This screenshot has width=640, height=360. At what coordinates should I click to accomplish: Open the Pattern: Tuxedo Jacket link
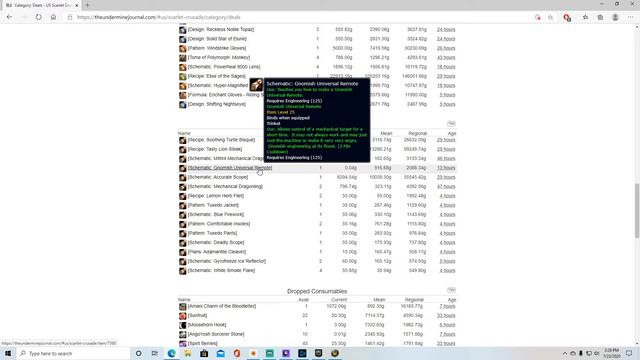(x=213, y=205)
